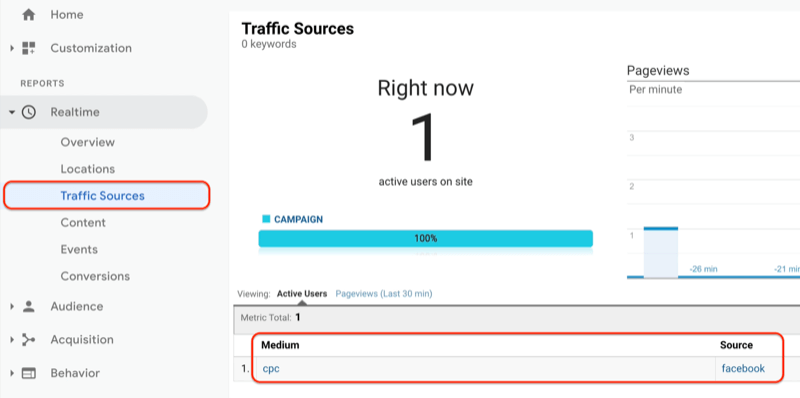
Task: Sort by the Source column header
Action: 736,345
